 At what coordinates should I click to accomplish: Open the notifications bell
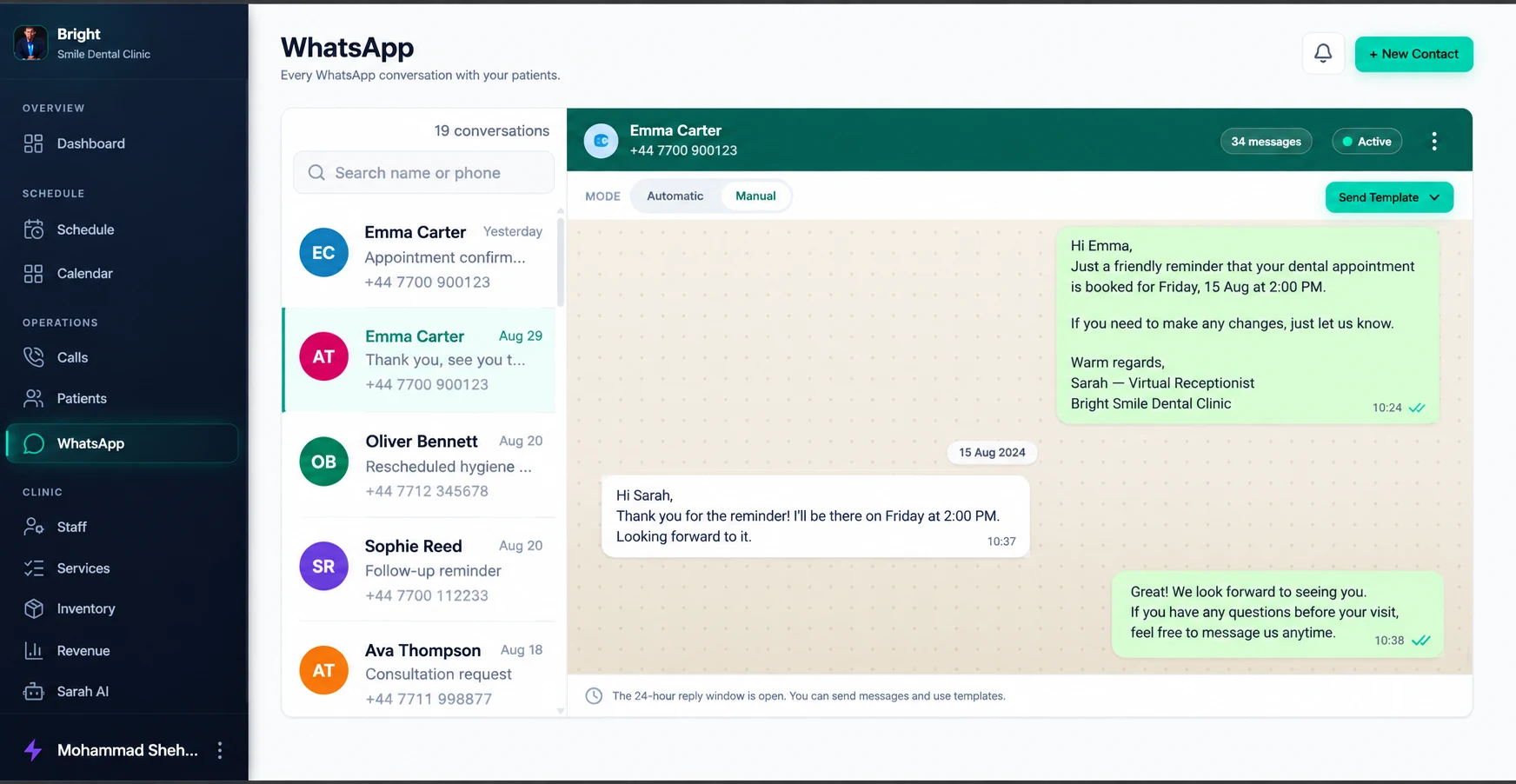point(1323,54)
